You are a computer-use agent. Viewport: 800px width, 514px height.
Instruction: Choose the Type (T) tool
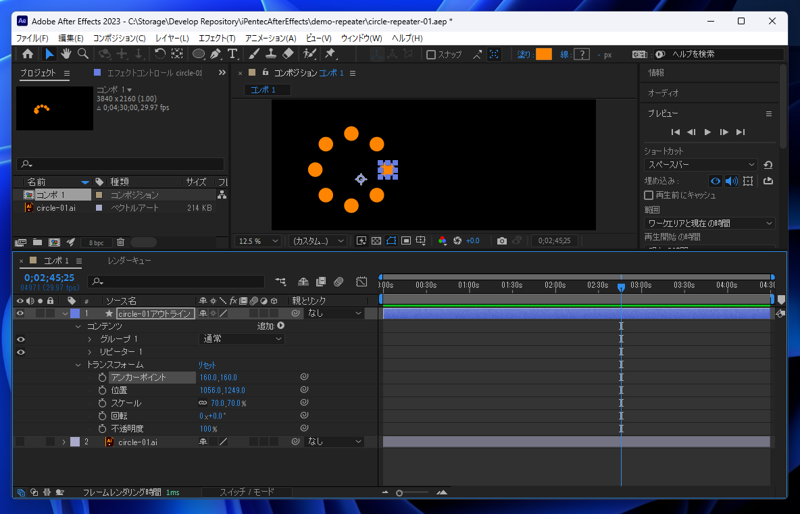tap(232, 54)
